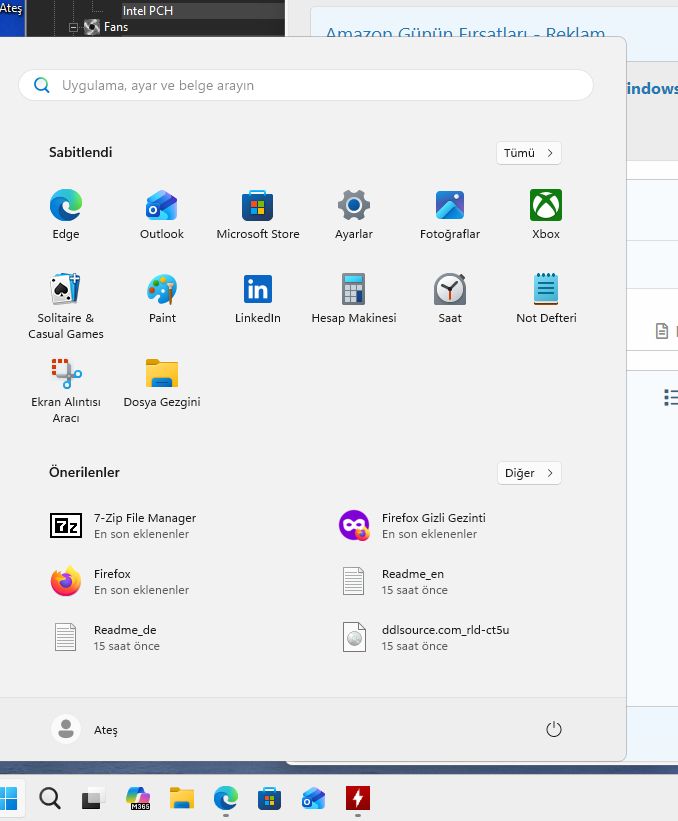Switch to Edge on taskbar
The width and height of the screenshot is (678, 821).
(226, 798)
